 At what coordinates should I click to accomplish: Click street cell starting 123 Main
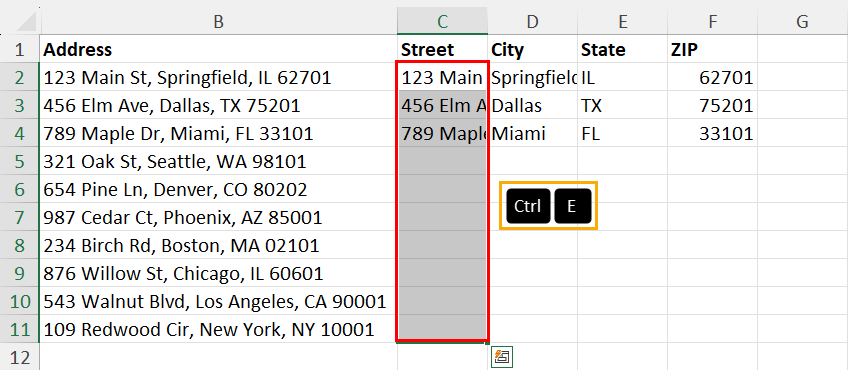tap(442, 77)
